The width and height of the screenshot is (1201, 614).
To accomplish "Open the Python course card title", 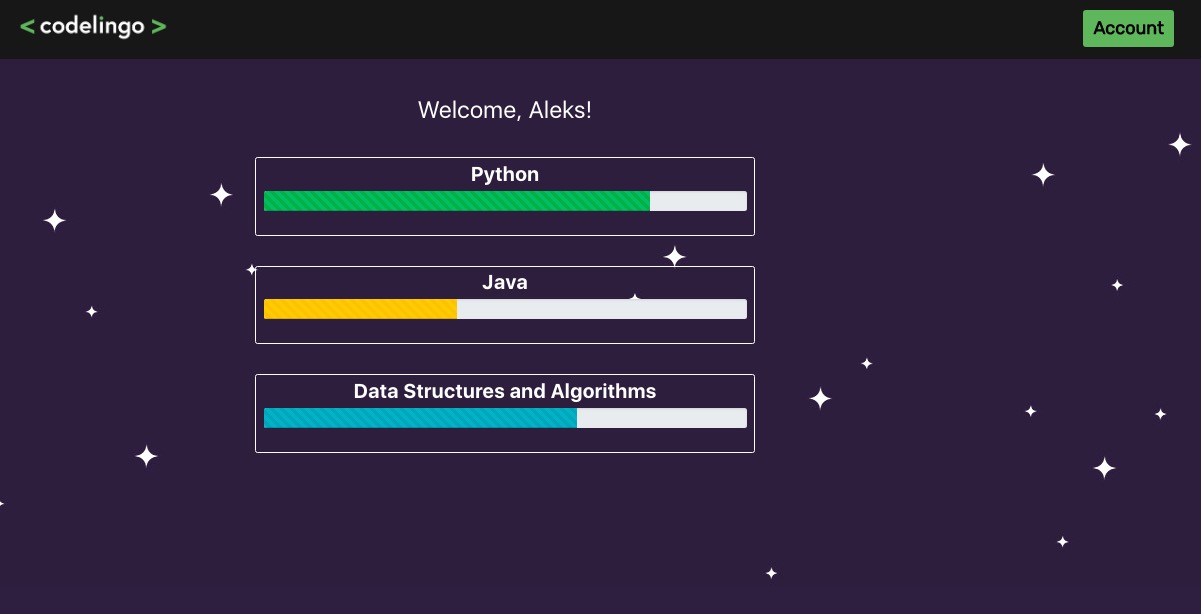I will tap(505, 174).
